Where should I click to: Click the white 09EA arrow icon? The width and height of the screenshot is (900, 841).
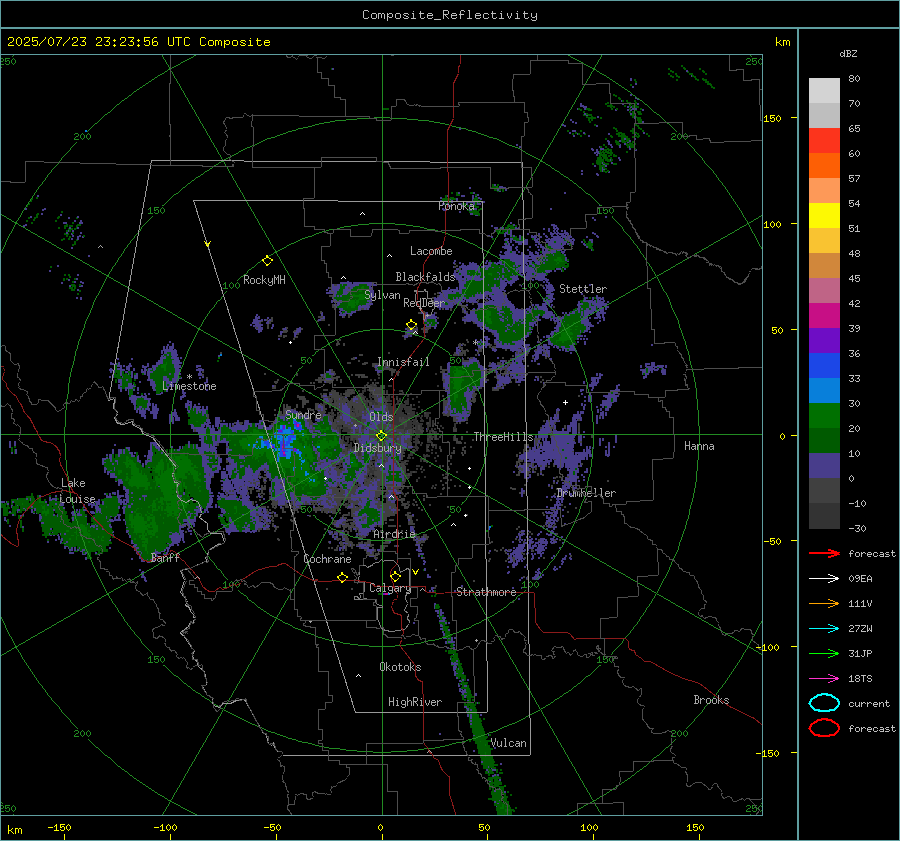pos(824,579)
